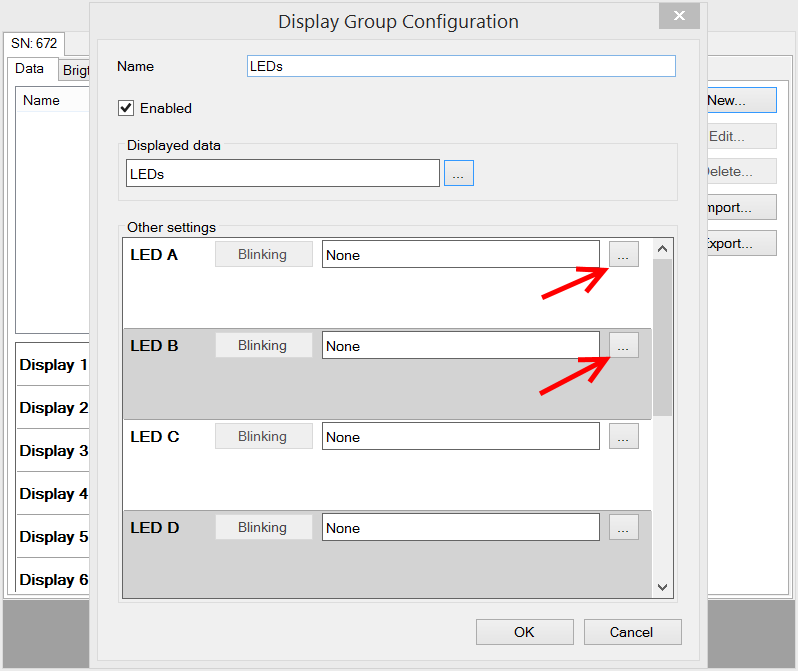The width and height of the screenshot is (798, 671).
Task: Toggle Blinking for LED A
Action: pyautogui.click(x=263, y=255)
